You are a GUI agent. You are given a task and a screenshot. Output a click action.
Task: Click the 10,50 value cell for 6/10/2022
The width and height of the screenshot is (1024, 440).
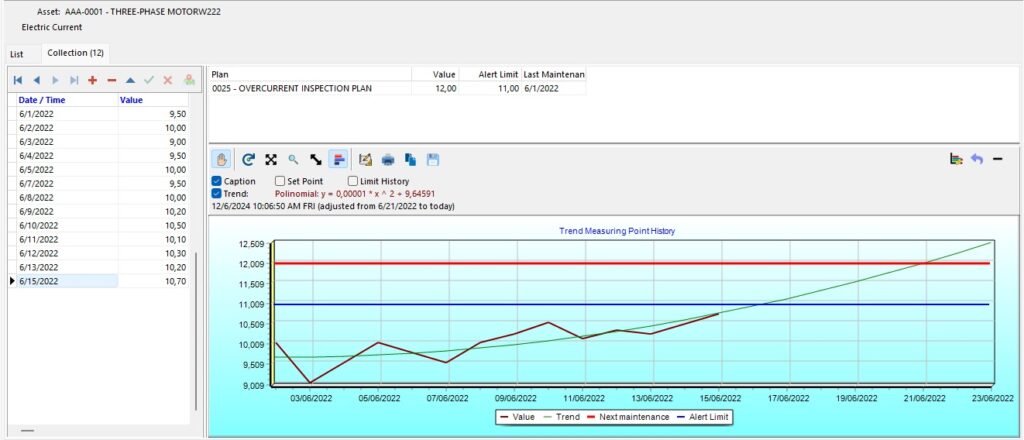coord(153,225)
